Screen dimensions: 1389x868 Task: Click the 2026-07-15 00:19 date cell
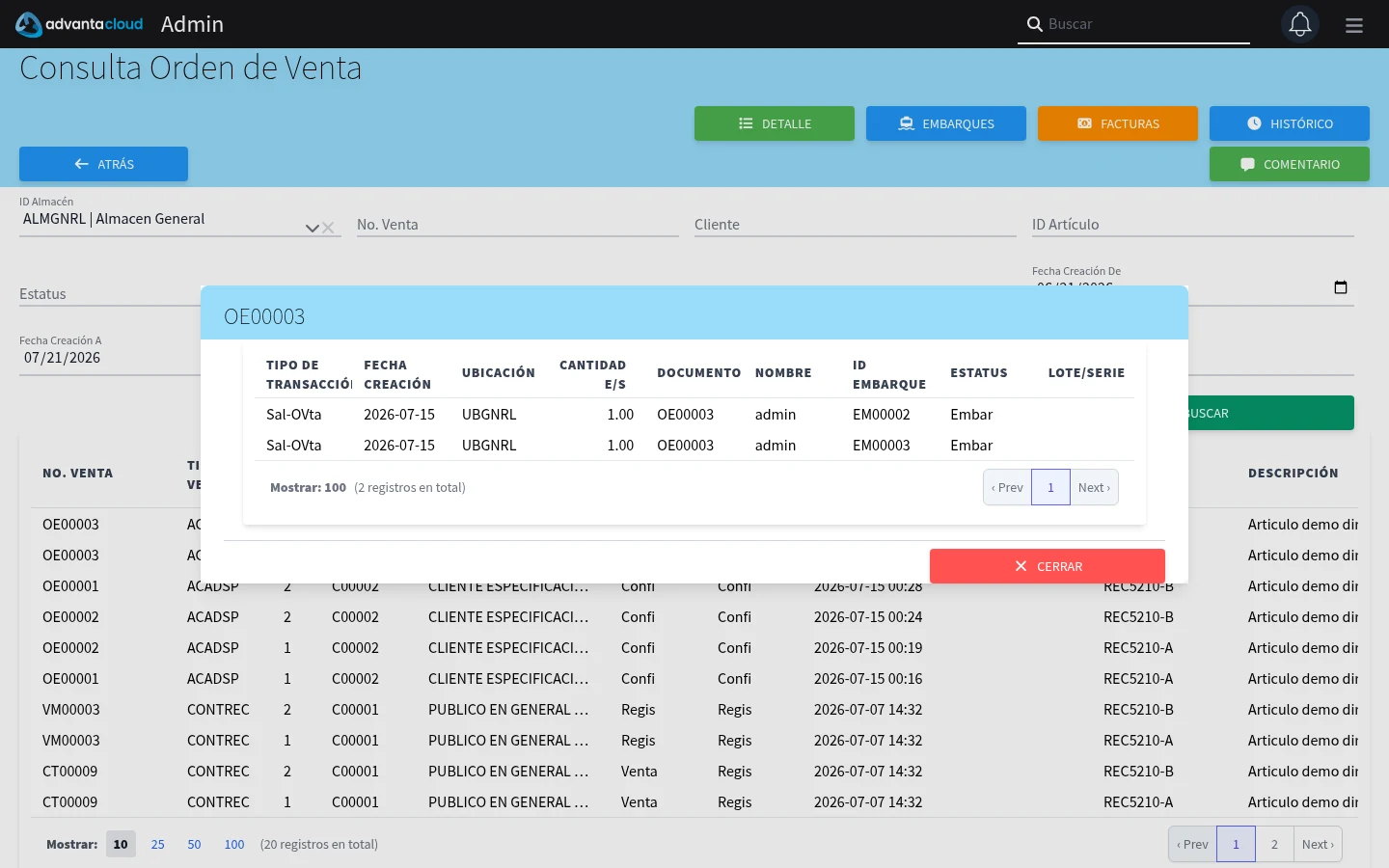(x=868, y=647)
